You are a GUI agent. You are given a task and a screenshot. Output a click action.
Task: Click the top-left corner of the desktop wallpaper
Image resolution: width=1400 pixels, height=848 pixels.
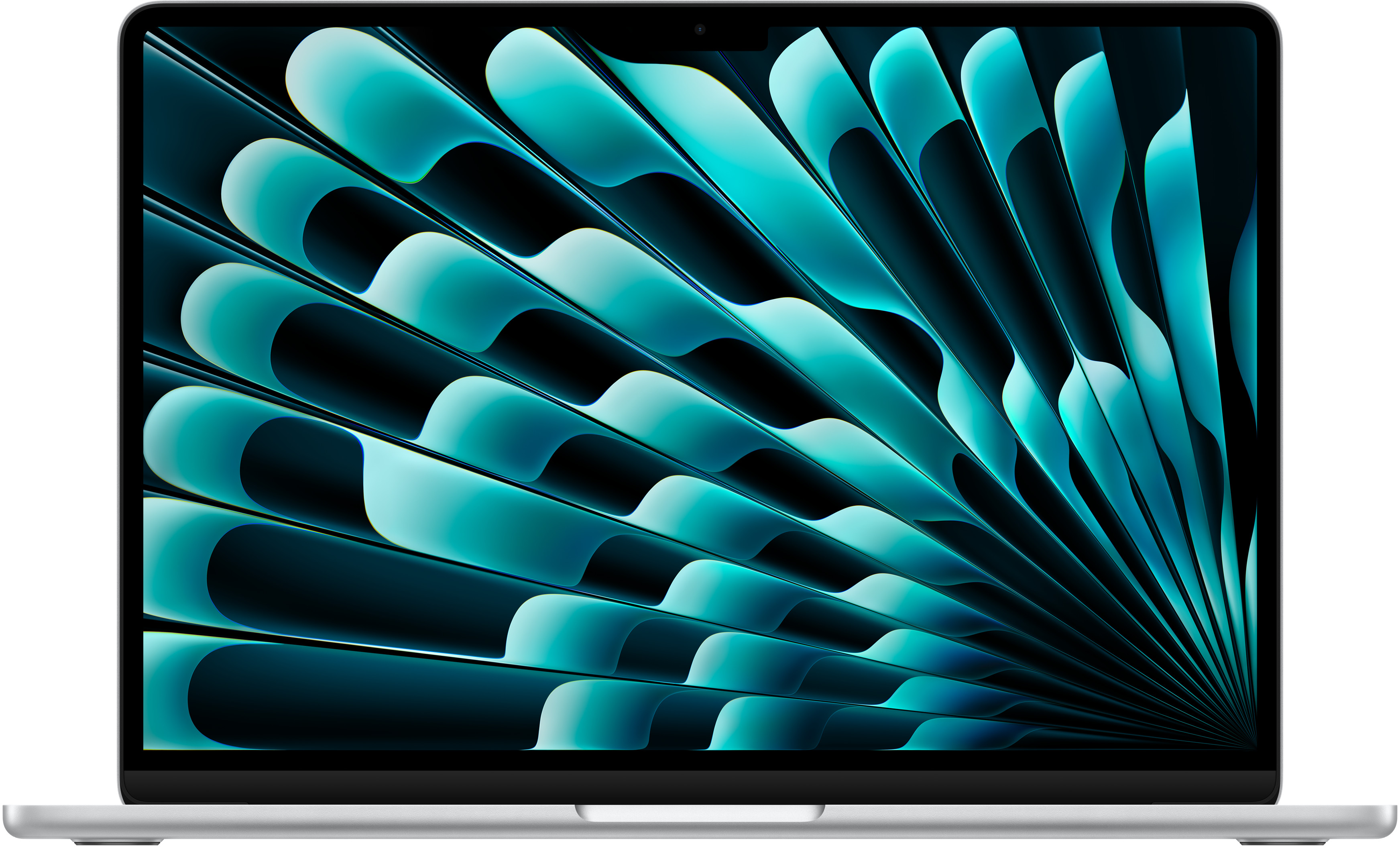(149, 33)
